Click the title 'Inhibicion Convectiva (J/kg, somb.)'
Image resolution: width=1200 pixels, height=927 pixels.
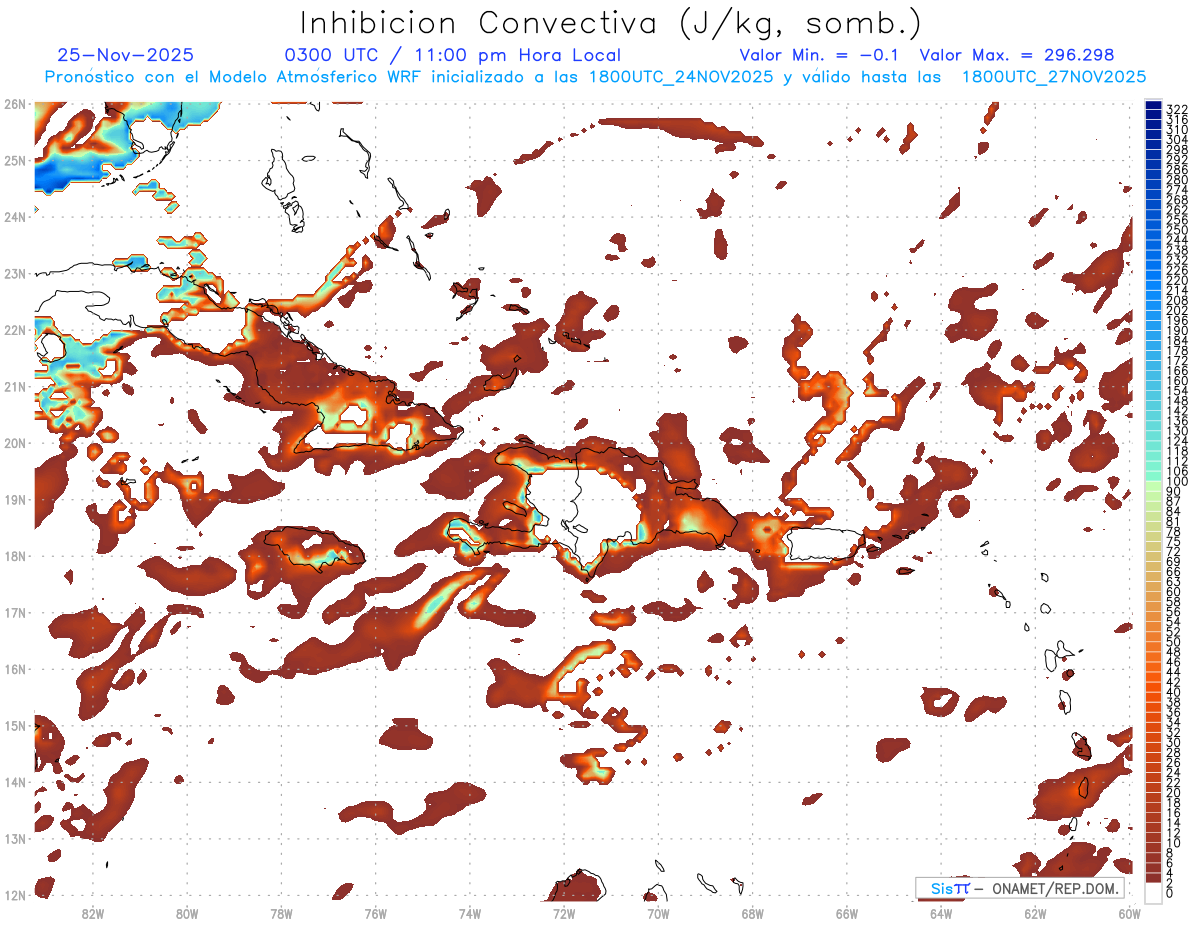[611, 24]
